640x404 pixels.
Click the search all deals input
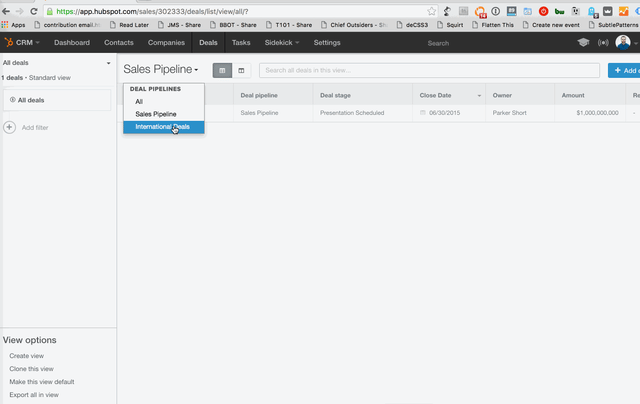pos(429,70)
